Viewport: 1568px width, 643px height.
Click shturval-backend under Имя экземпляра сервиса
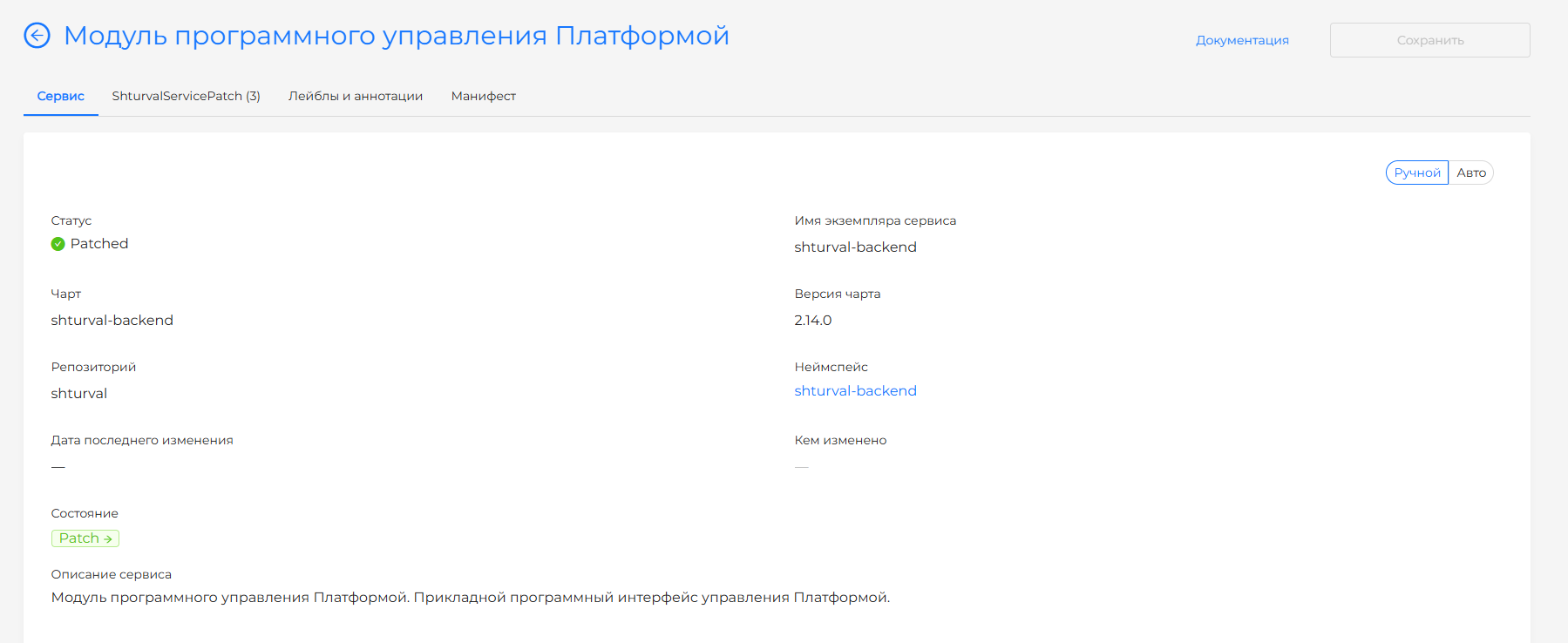(x=856, y=247)
